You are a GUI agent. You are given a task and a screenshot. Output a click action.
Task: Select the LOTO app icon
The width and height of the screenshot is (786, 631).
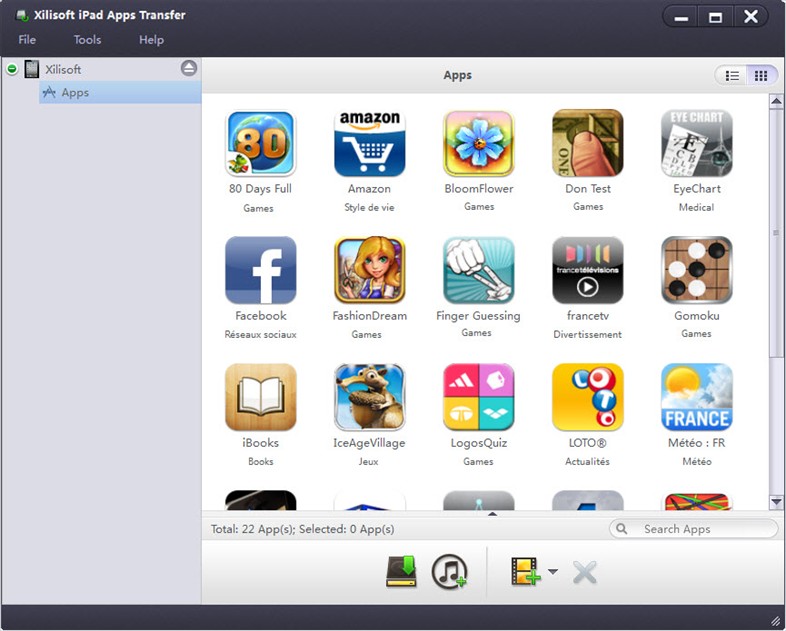pos(587,397)
